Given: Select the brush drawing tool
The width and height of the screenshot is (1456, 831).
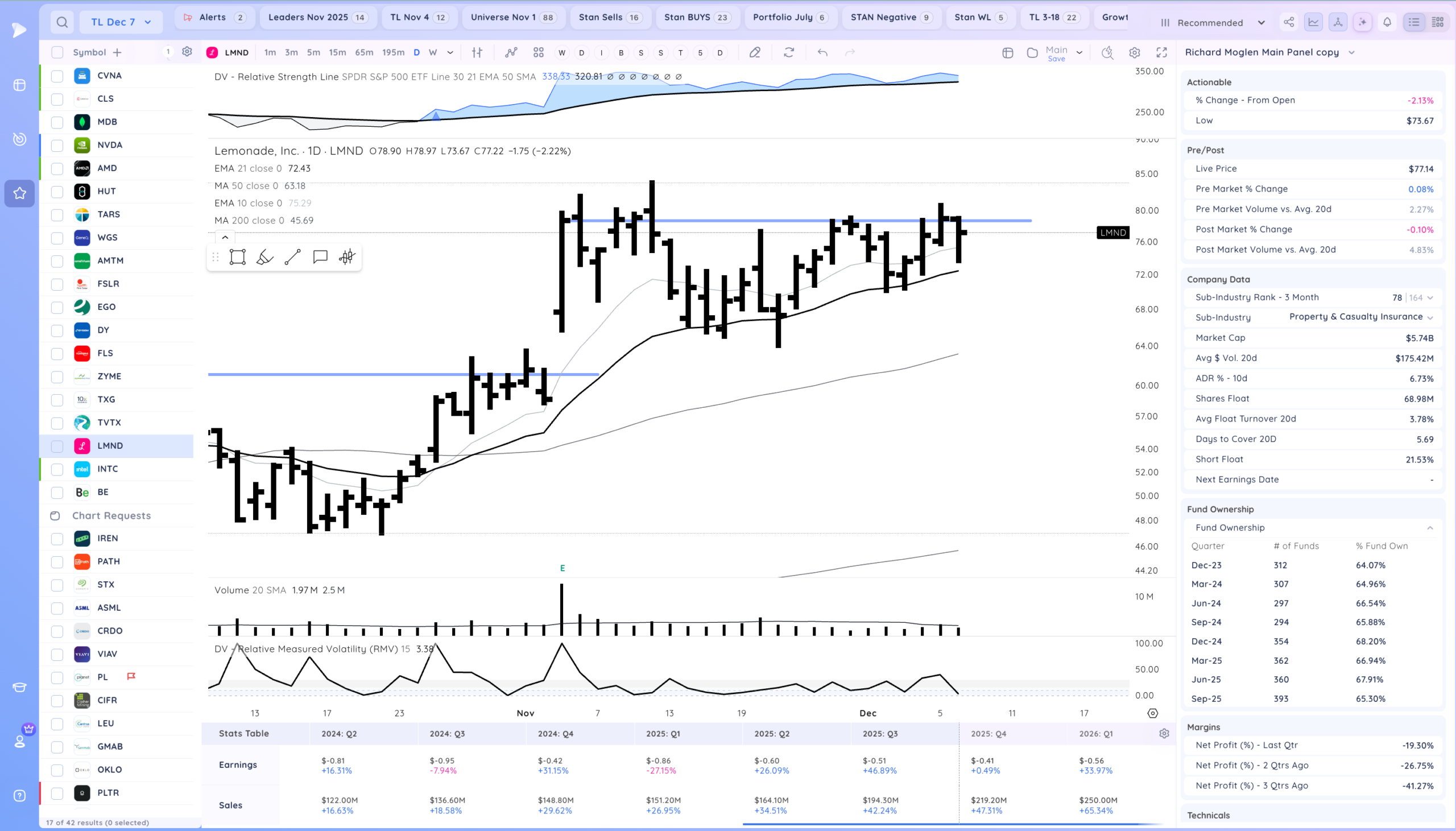Looking at the screenshot, I should [x=264, y=258].
